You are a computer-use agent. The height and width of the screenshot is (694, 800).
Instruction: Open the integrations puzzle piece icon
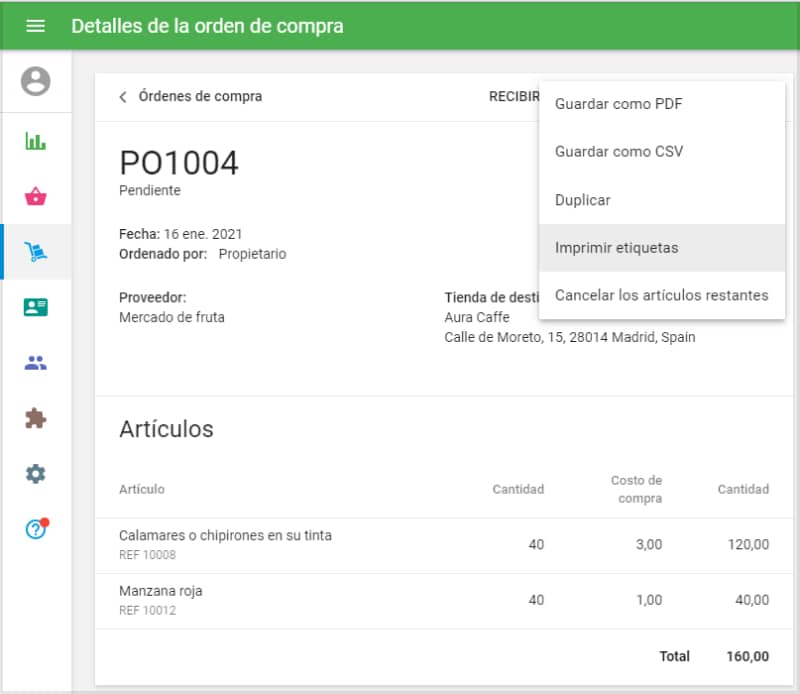[35, 418]
